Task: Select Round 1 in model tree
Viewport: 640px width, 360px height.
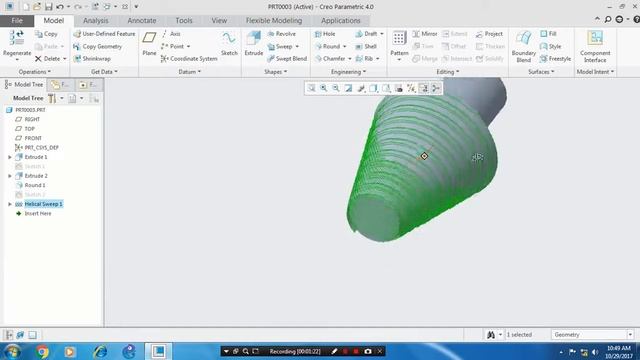Action: coord(34,185)
